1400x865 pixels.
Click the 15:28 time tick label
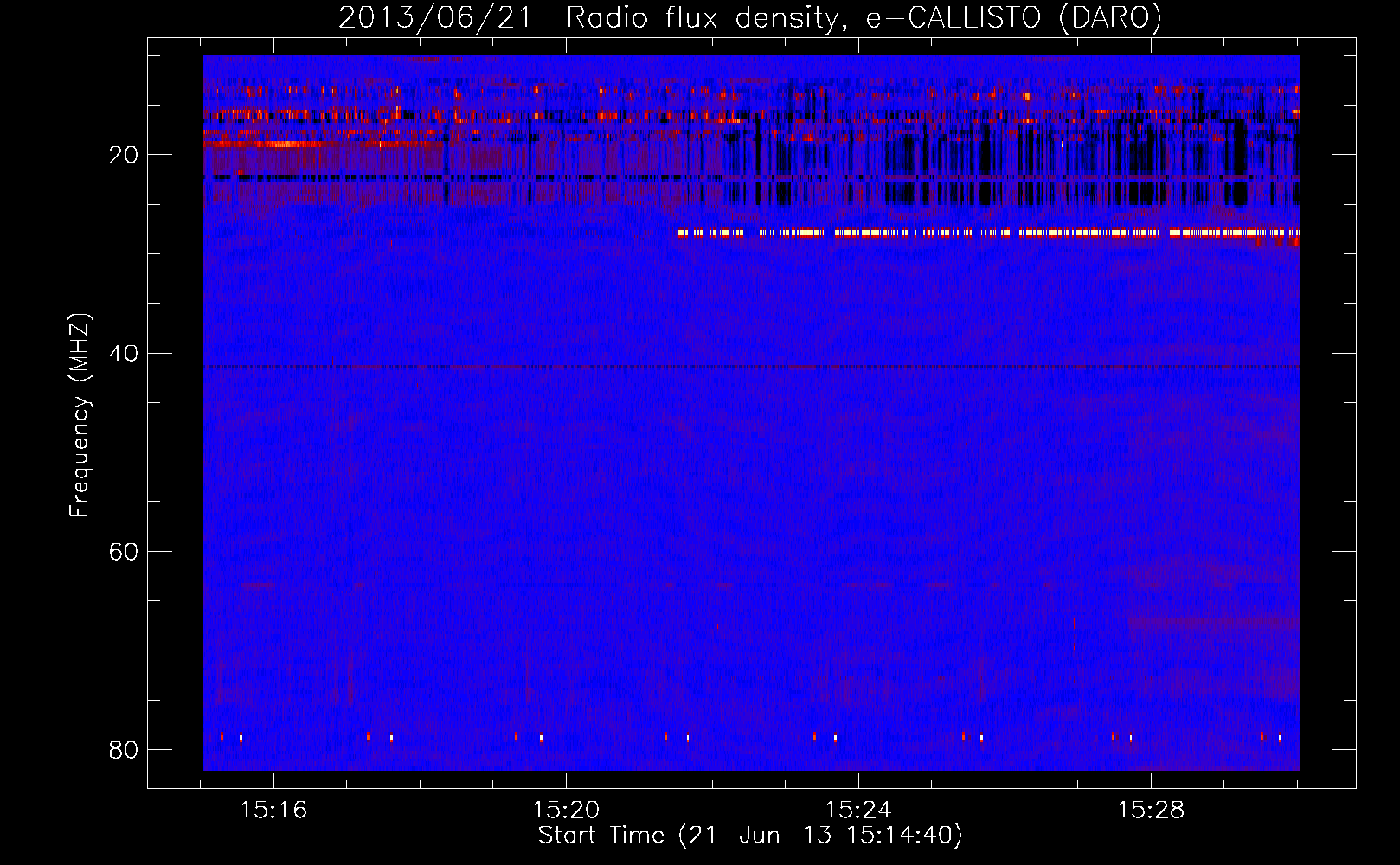pos(1151,811)
